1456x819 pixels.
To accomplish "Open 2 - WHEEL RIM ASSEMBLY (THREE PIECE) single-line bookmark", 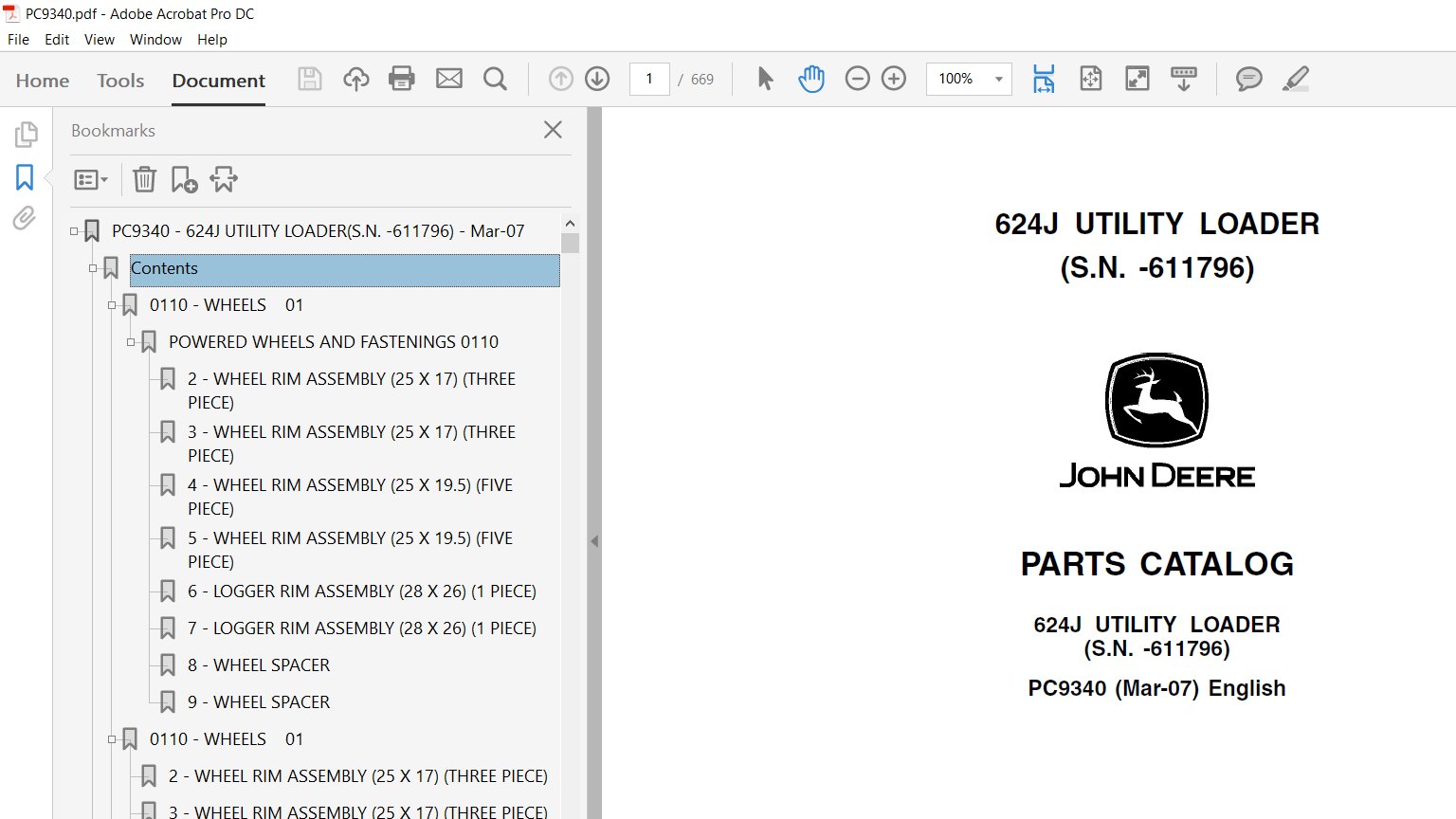I will (x=358, y=776).
